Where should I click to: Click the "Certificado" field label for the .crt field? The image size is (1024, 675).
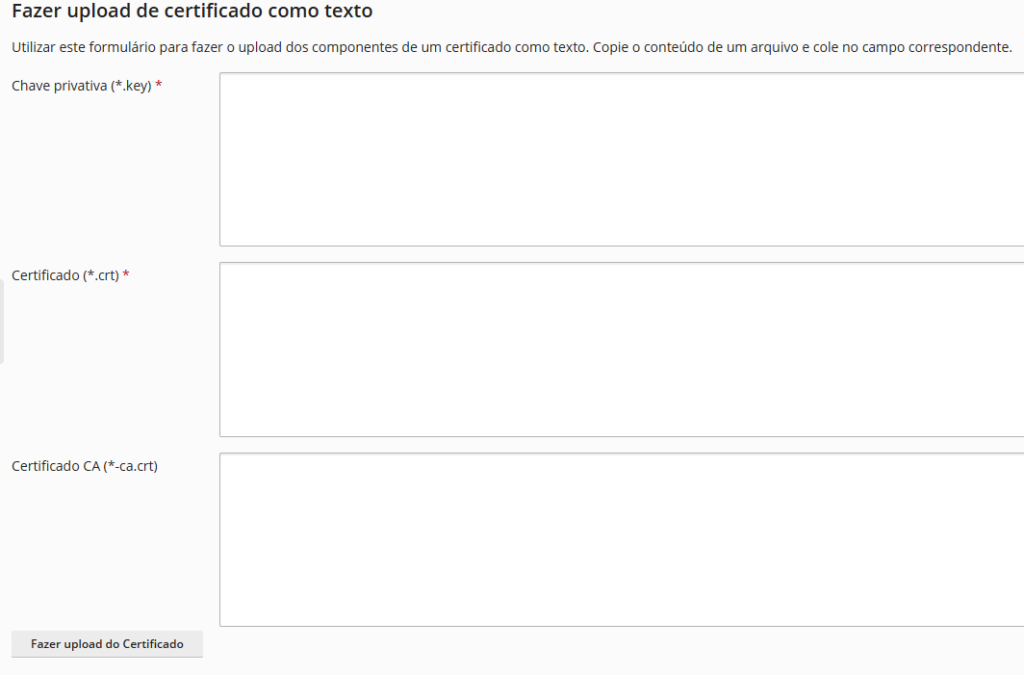pos(46,275)
